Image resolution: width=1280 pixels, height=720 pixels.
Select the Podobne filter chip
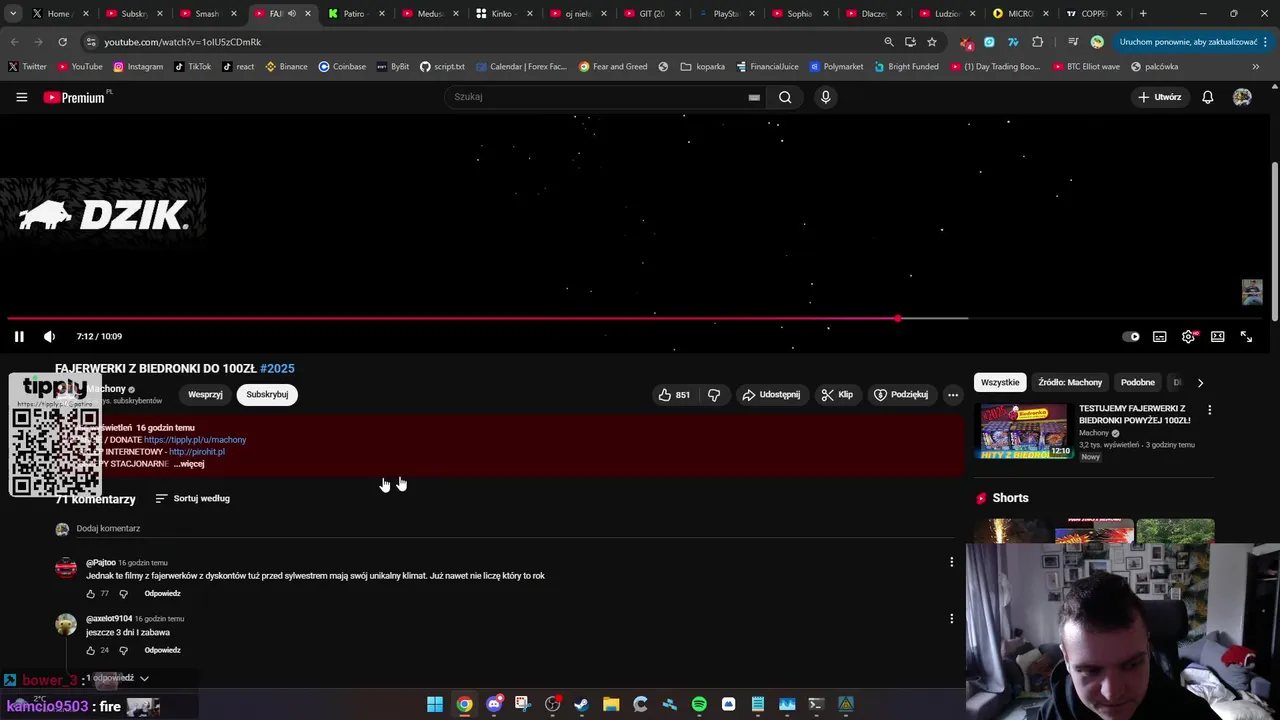1138,382
